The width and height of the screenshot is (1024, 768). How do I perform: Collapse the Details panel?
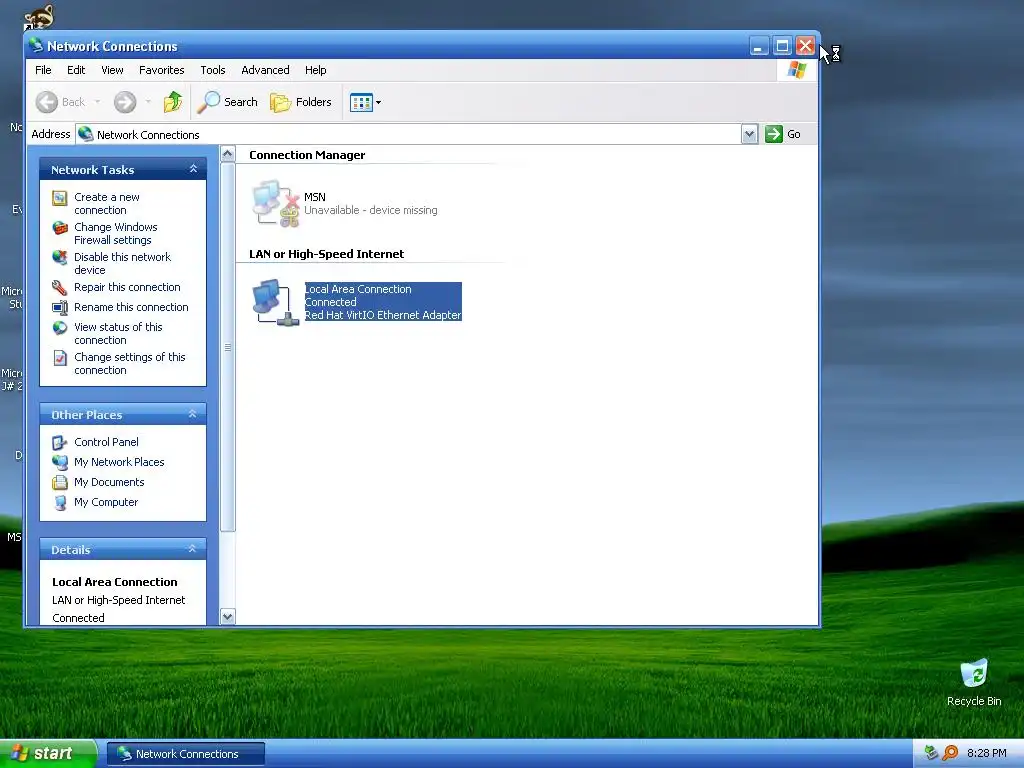pos(193,549)
